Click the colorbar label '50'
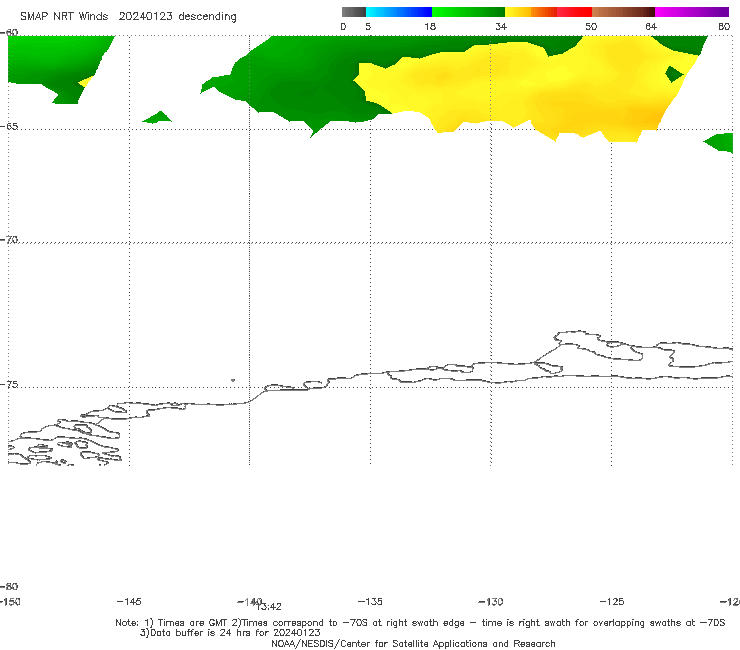Screen dimensions: 740x650 [591, 26]
